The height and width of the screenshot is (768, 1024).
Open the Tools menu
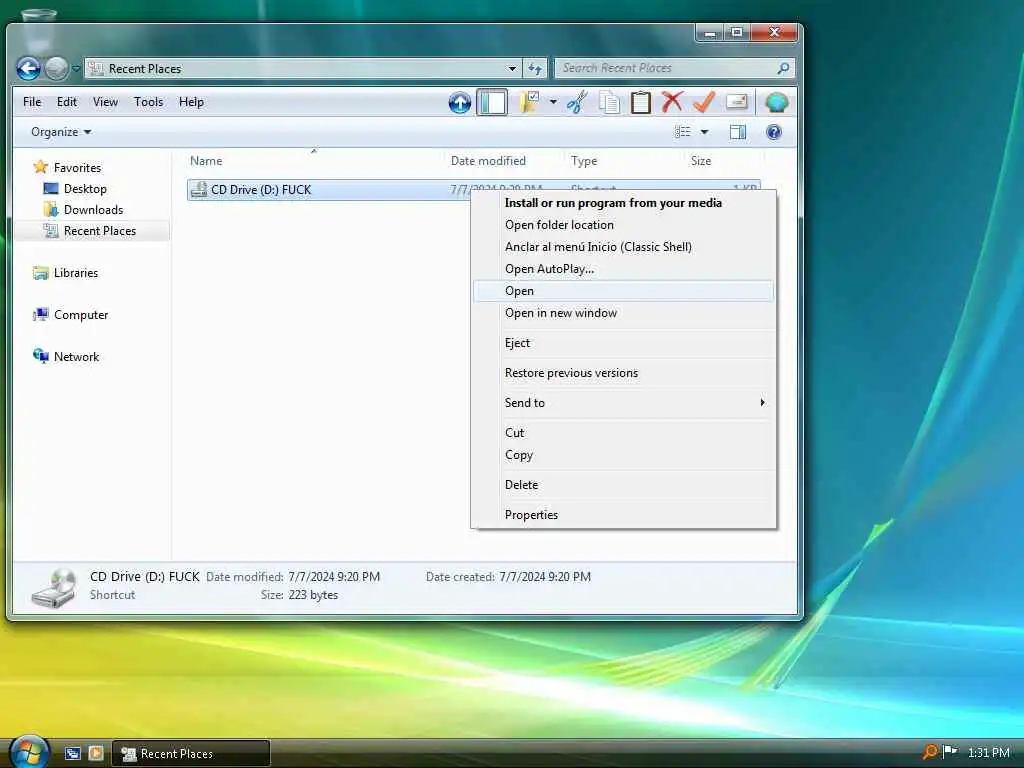point(148,102)
